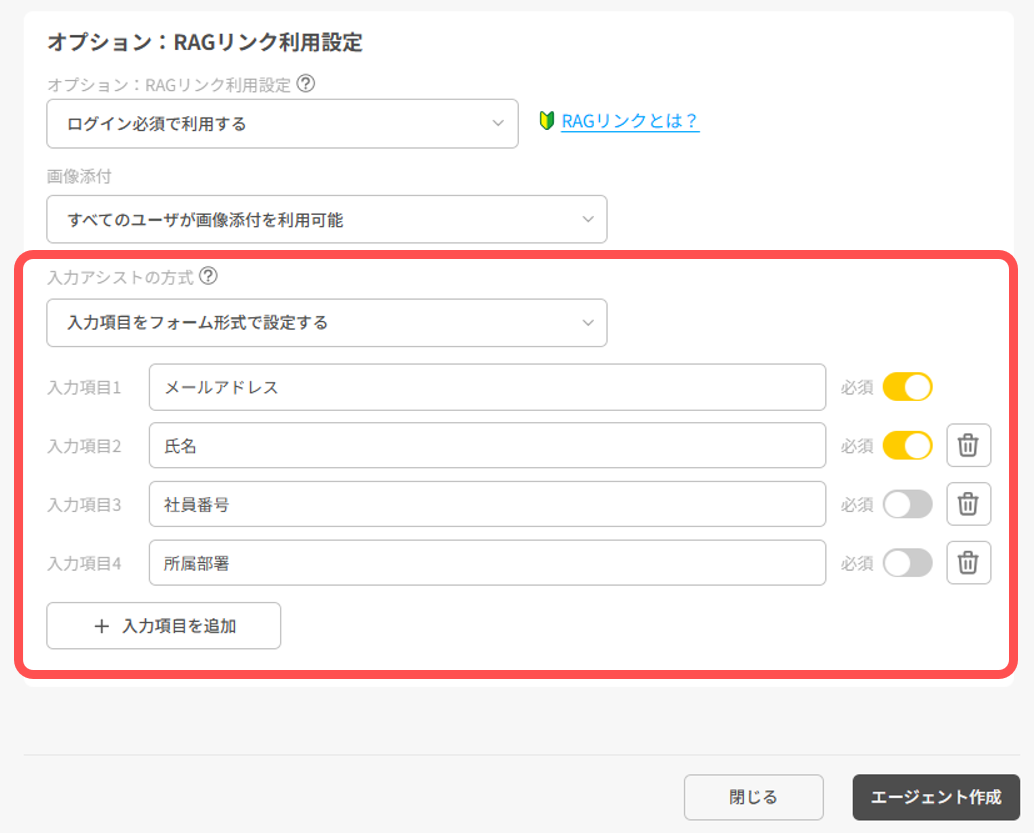Image resolution: width=1034 pixels, height=833 pixels.
Task: Click the 入力項目を追加 button
Action: coord(164,625)
